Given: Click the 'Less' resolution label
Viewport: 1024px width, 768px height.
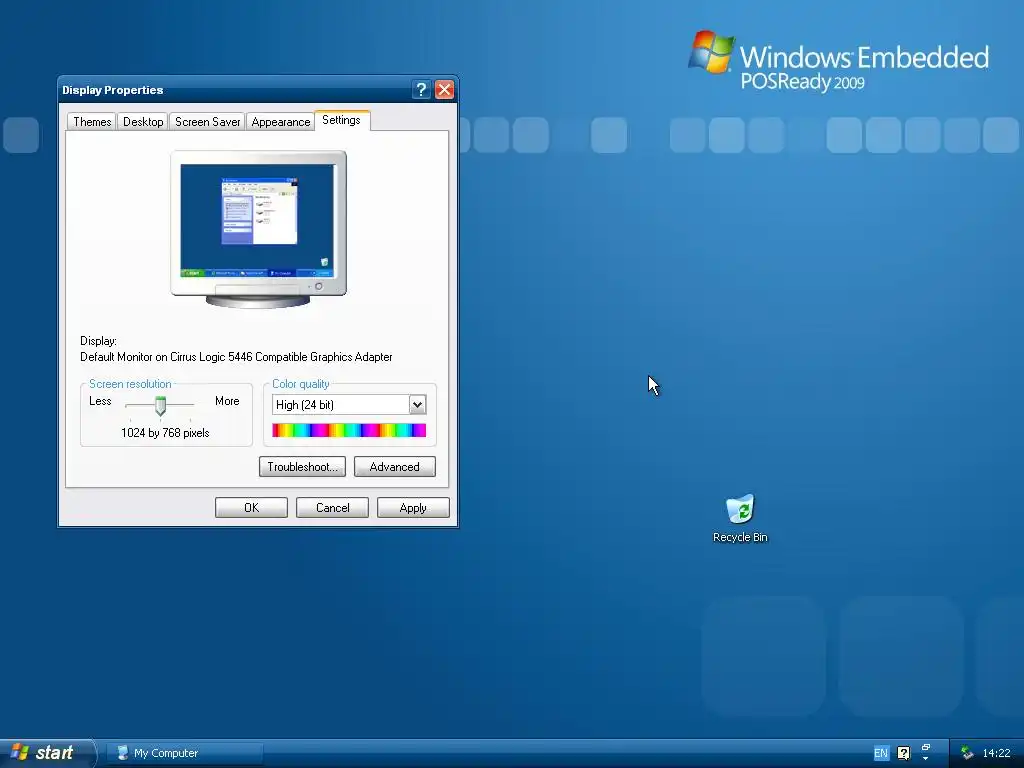Looking at the screenshot, I should tap(100, 401).
